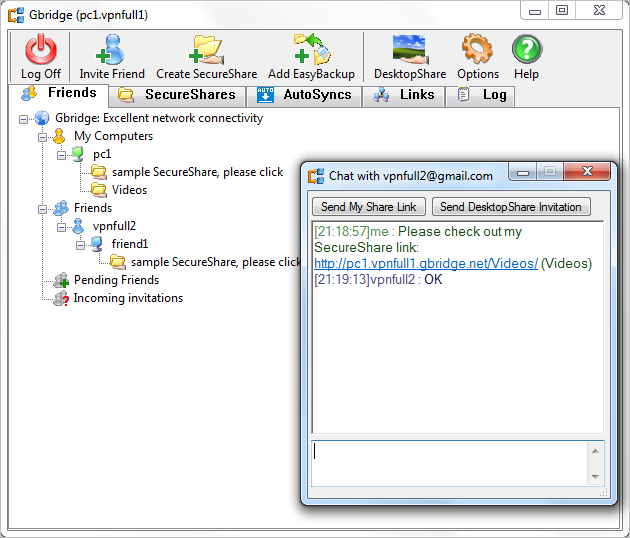Collapse the pc1 tree node
This screenshot has width=630, height=538.
tap(61, 155)
